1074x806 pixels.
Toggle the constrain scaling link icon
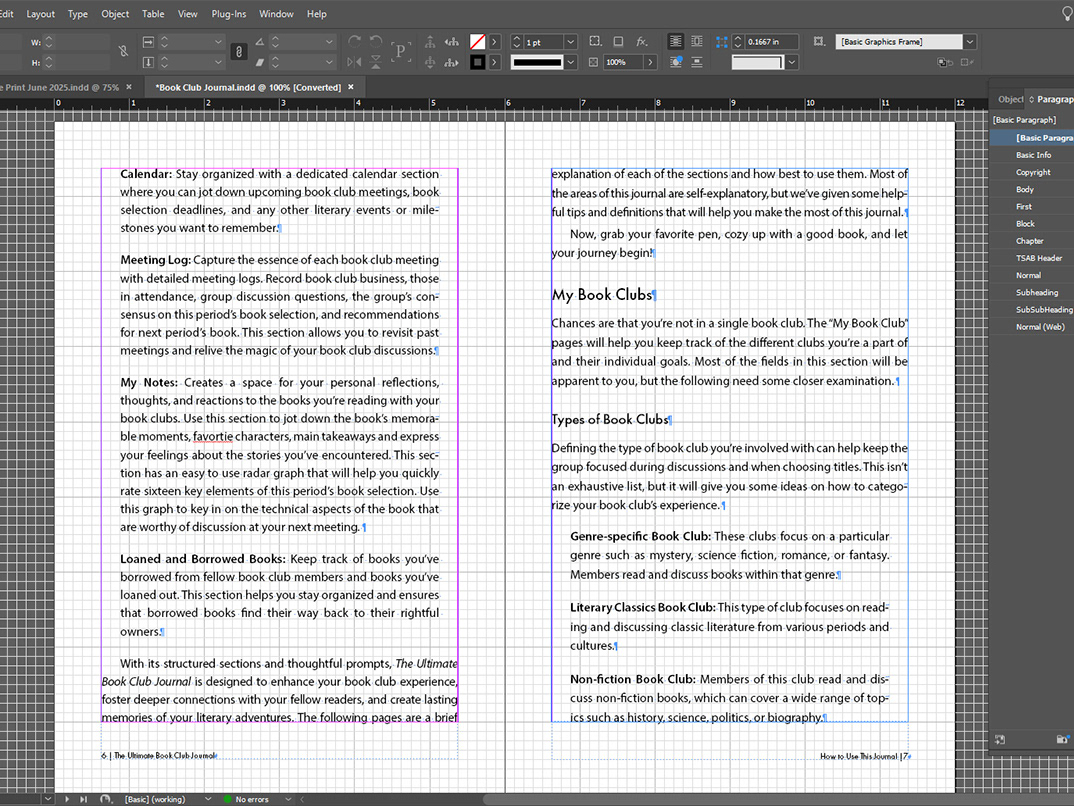click(238, 51)
